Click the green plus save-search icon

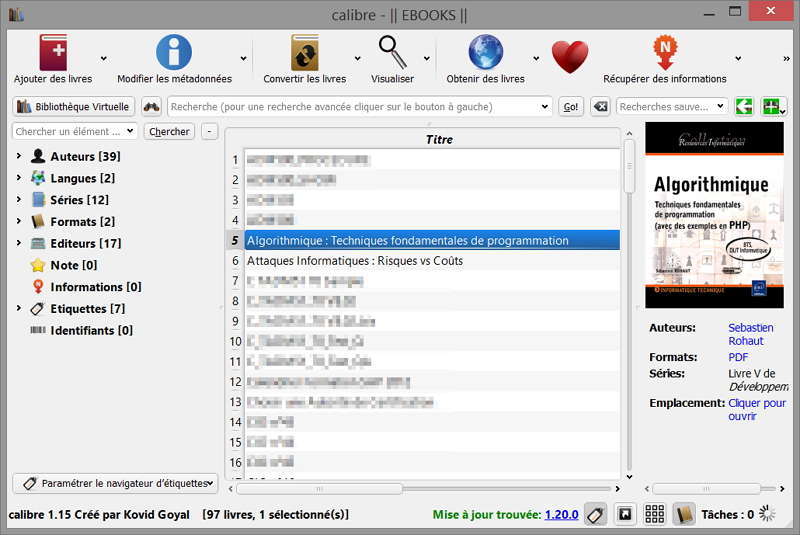772,107
